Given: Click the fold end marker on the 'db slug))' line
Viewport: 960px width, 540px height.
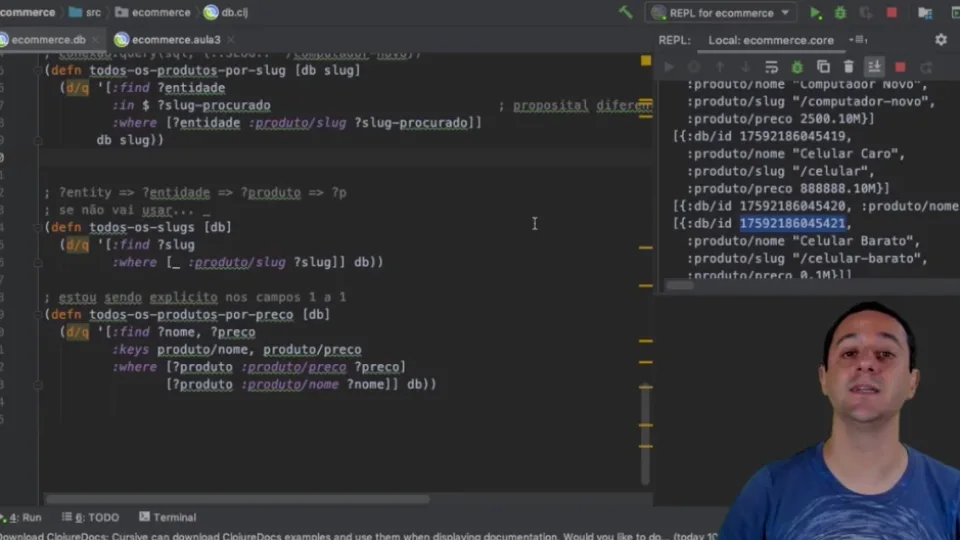Looking at the screenshot, I should tap(38, 140).
